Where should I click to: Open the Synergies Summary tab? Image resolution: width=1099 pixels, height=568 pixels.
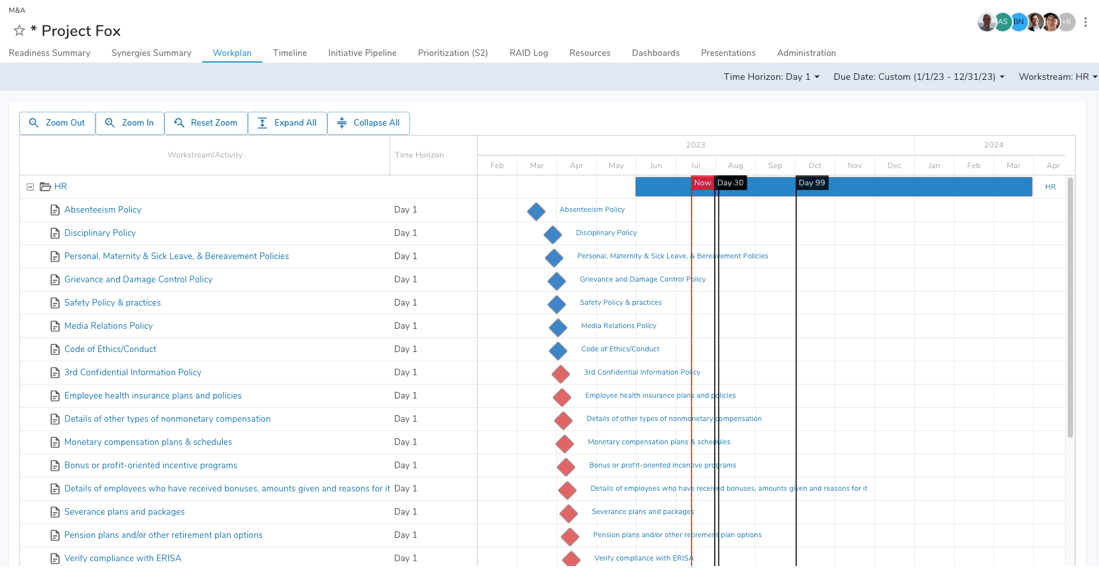pyautogui.click(x=151, y=53)
